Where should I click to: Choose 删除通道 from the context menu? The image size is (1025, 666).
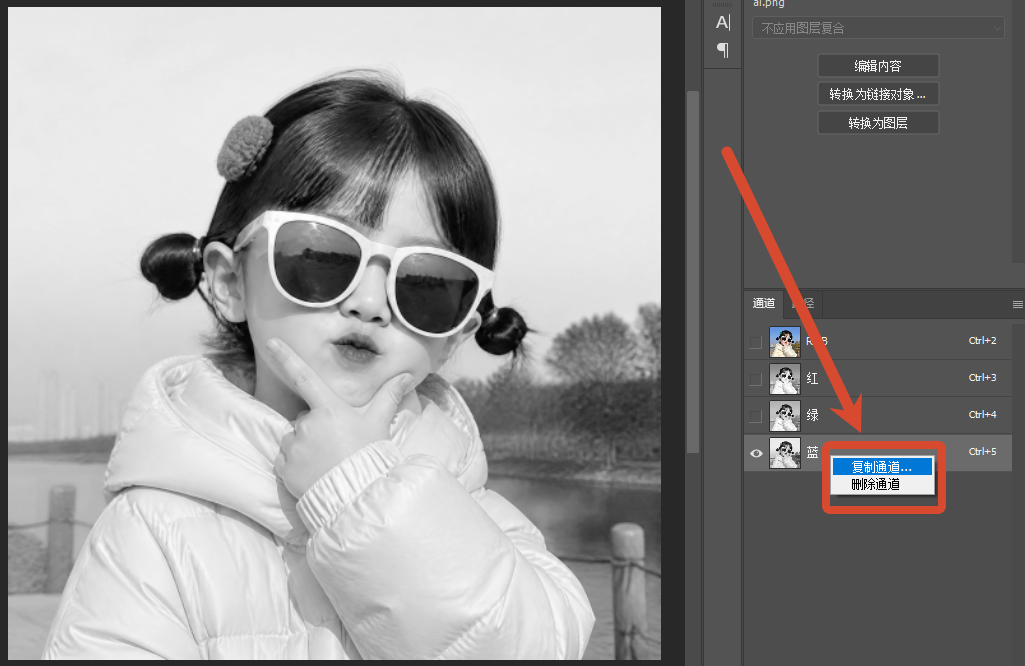(882, 484)
